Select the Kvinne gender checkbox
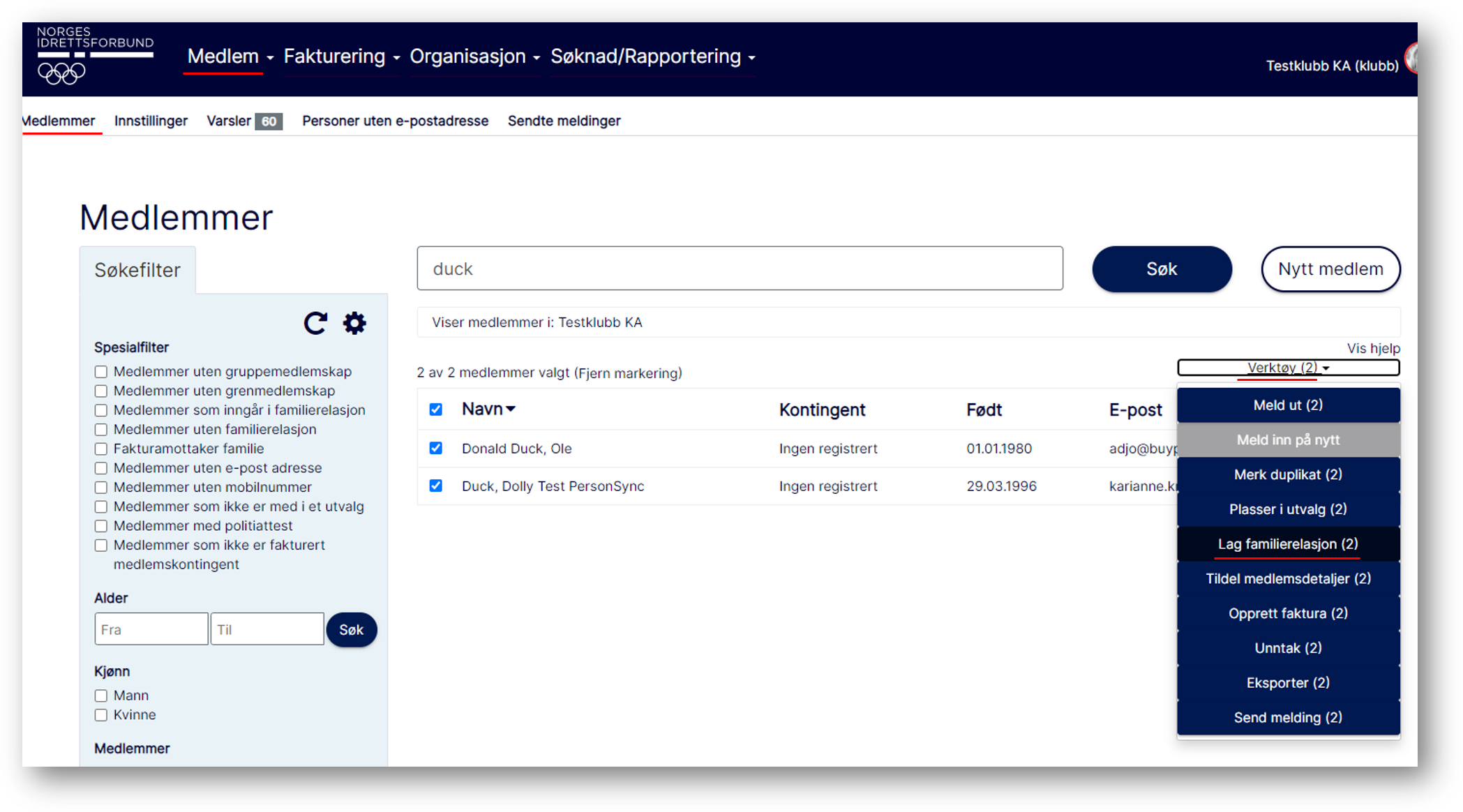This screenshot has height=812, width=1463. coord(101,715)
